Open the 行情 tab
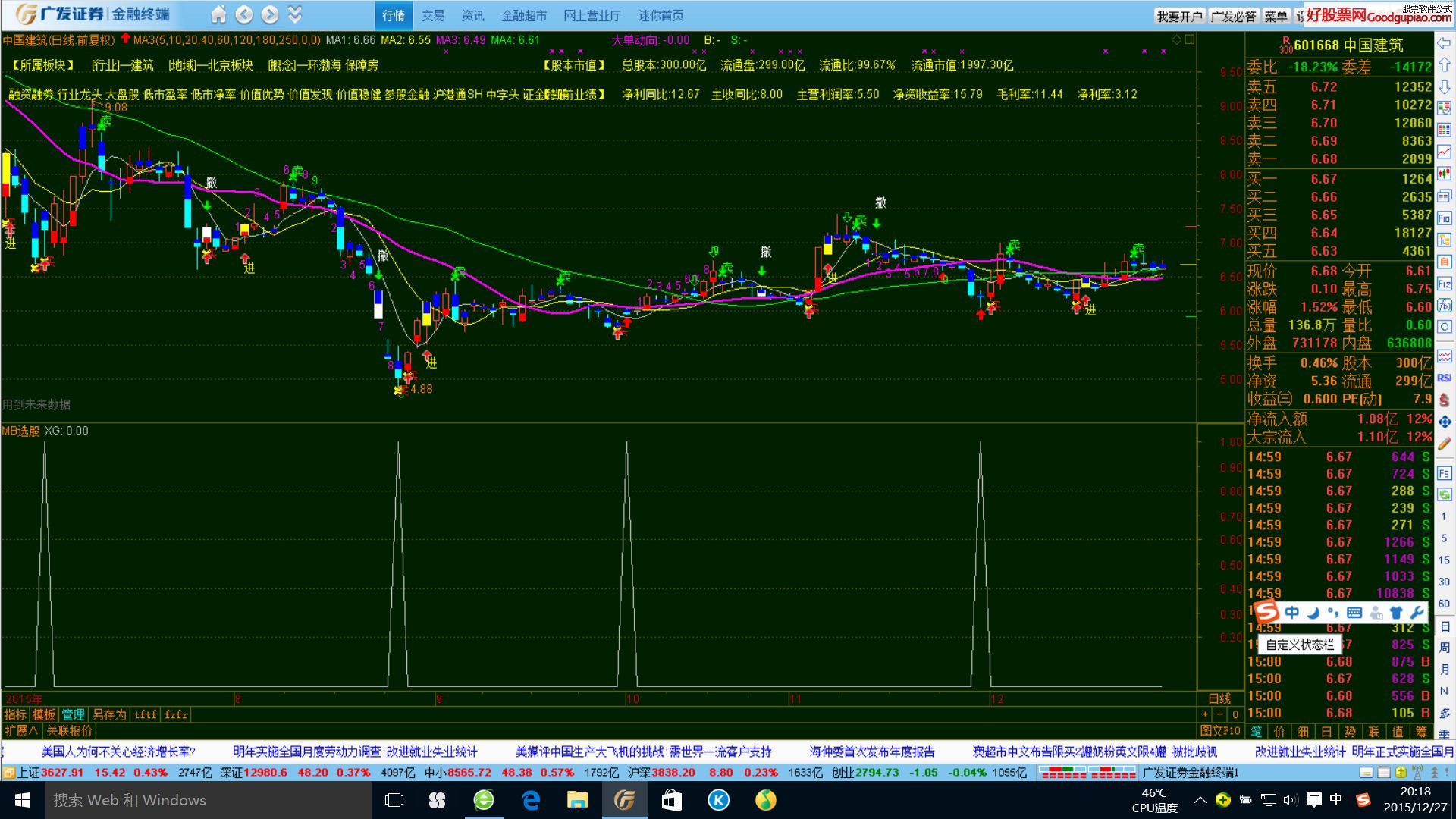 [x=394, y=15]
